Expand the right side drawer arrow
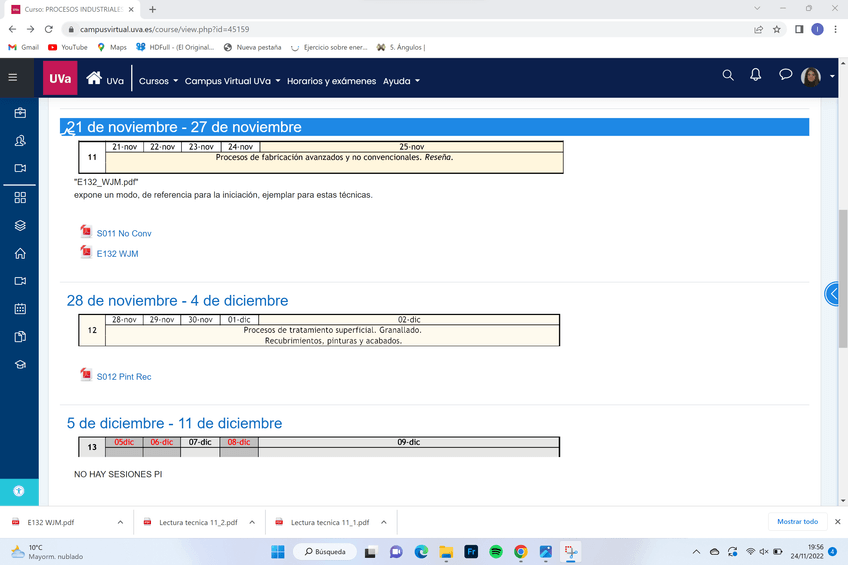Viewport: 848px width, 565px height. tap(834, 294)
